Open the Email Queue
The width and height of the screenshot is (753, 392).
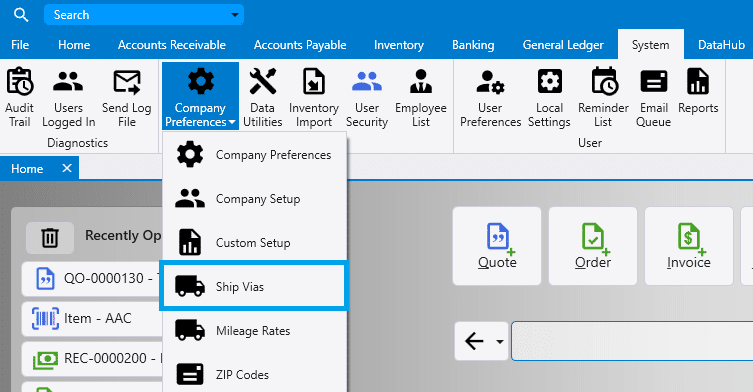pos(654,98)
